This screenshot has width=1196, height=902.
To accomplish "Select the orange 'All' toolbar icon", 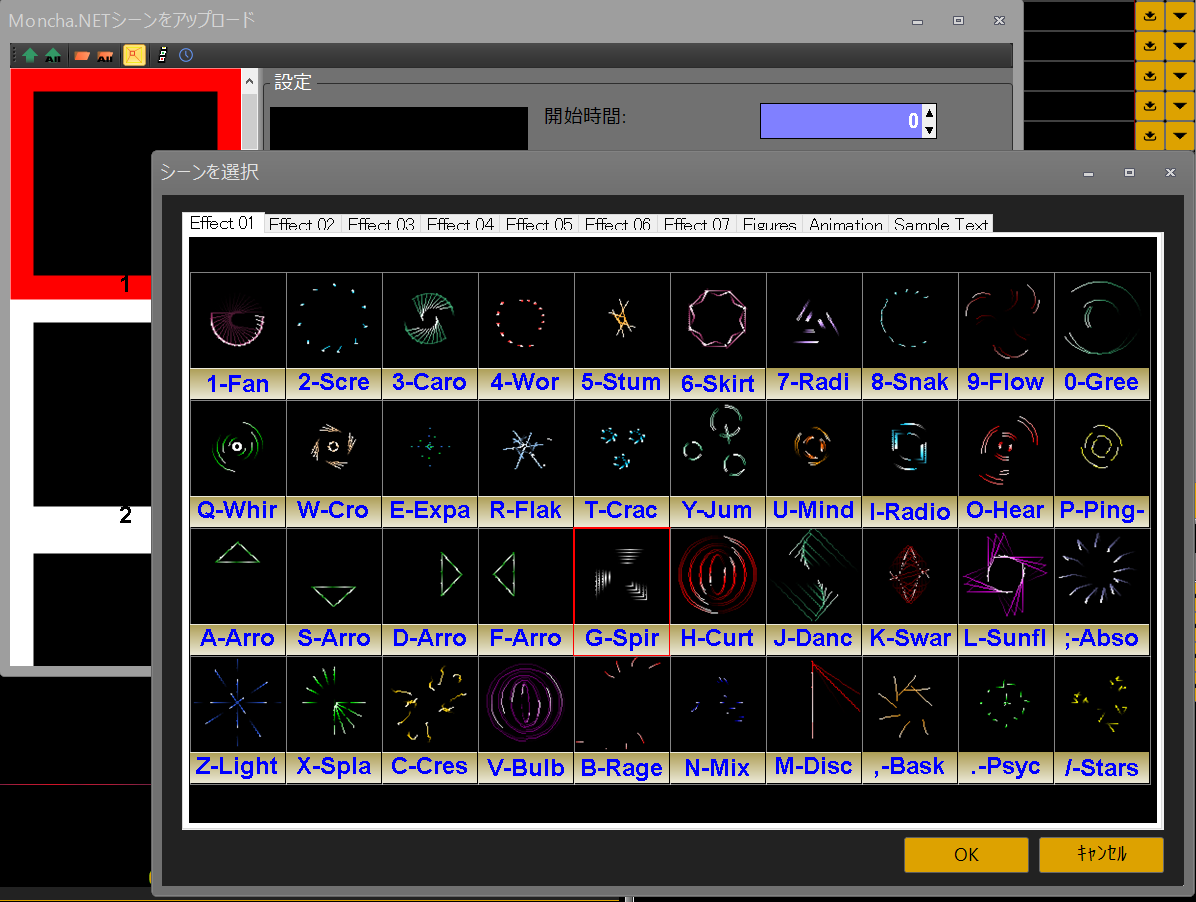I will [104, 55].
